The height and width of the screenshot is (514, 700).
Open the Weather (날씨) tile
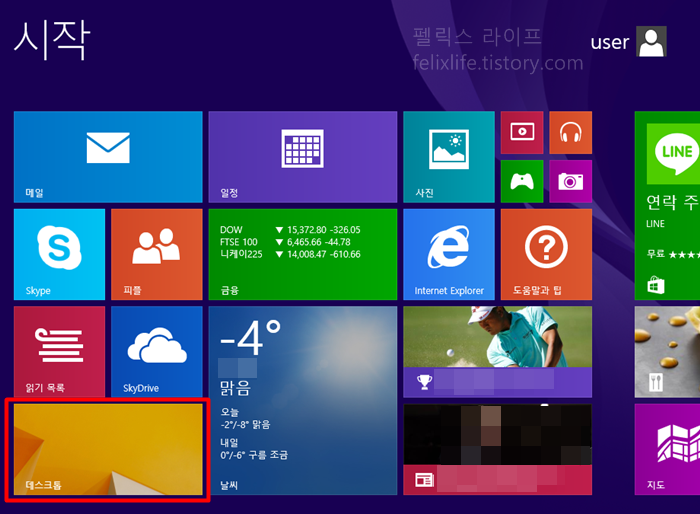click(x=303, y=400)
